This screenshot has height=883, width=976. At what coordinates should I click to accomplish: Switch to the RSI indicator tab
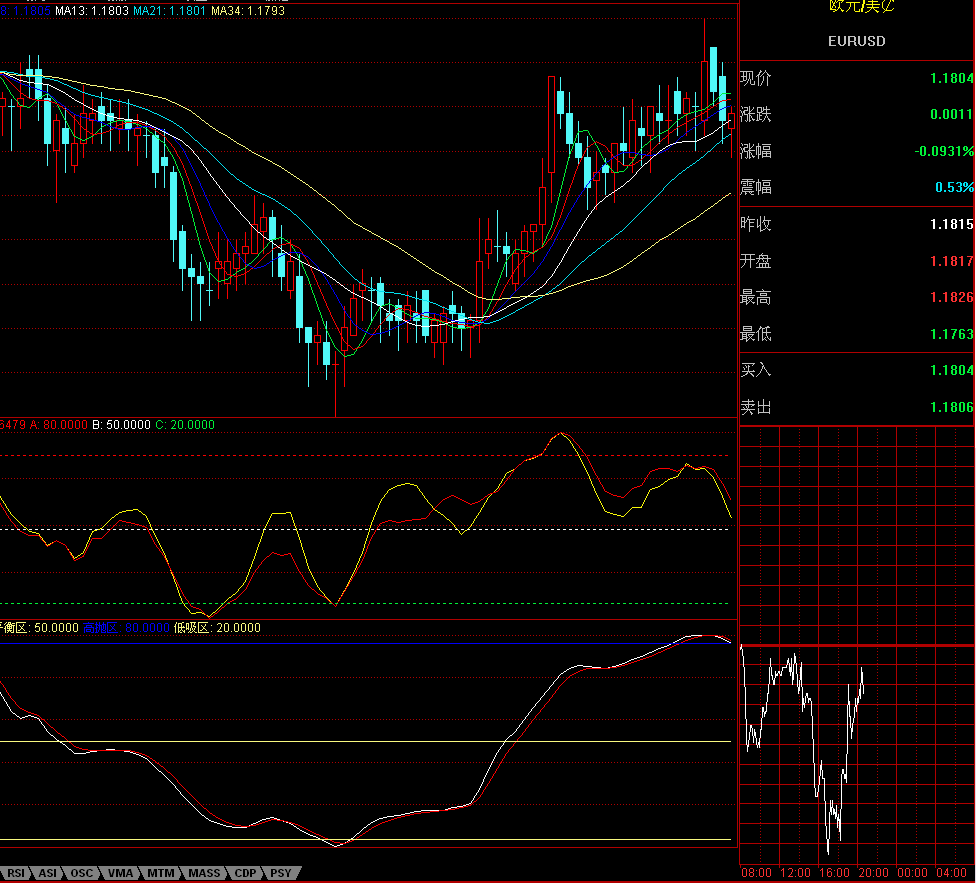[x=17, y=873]
